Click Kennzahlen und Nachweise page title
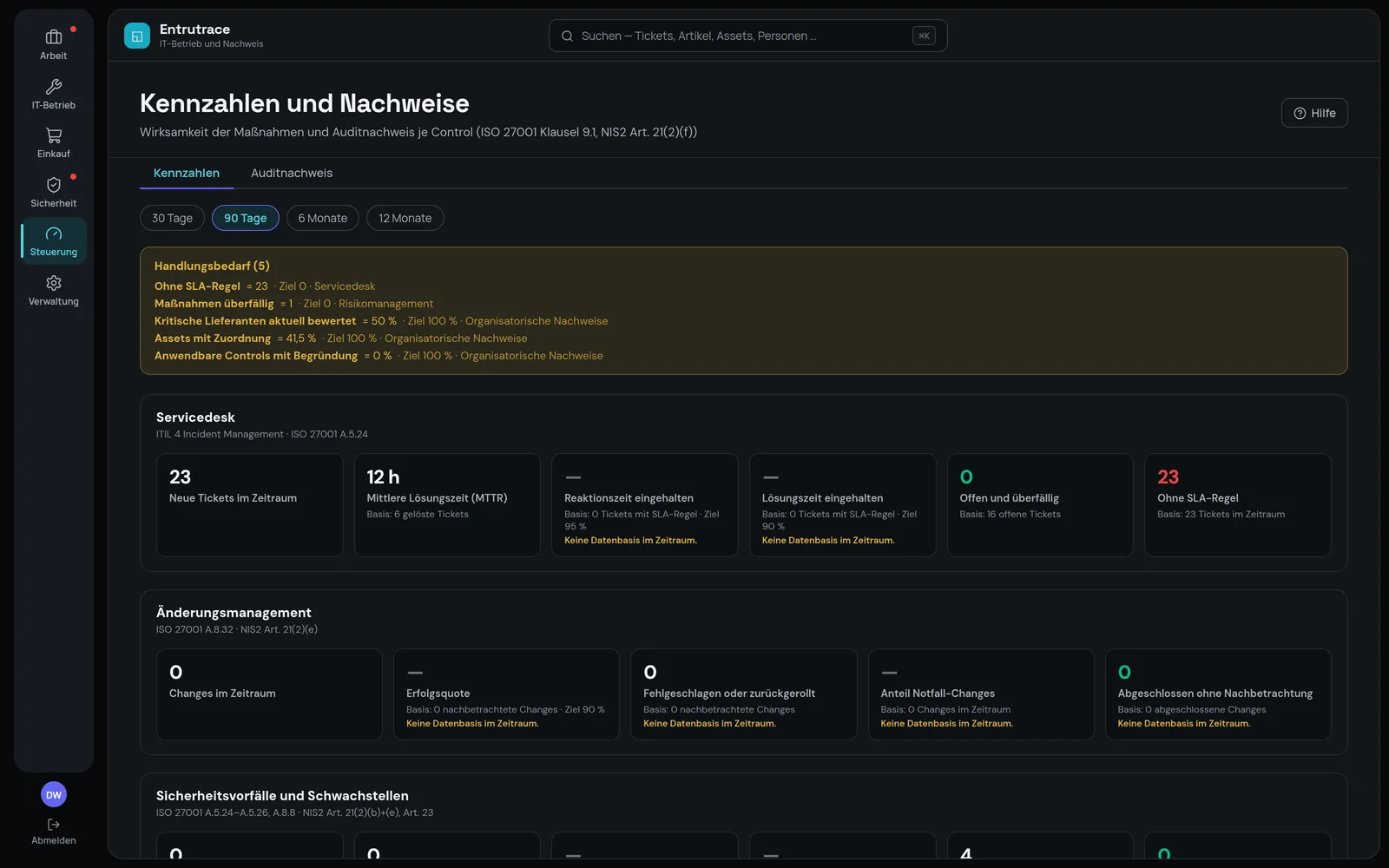 pos(305,103)
